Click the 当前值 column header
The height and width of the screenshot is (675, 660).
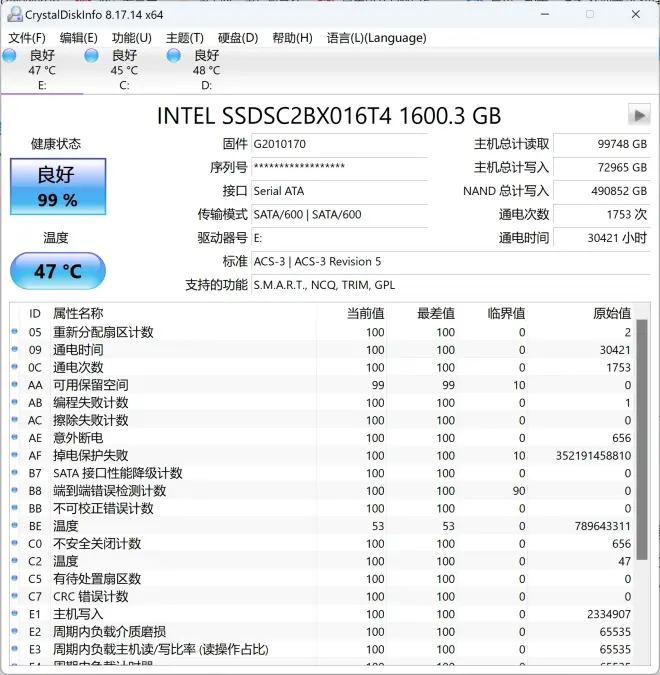(x=366, y=313)
